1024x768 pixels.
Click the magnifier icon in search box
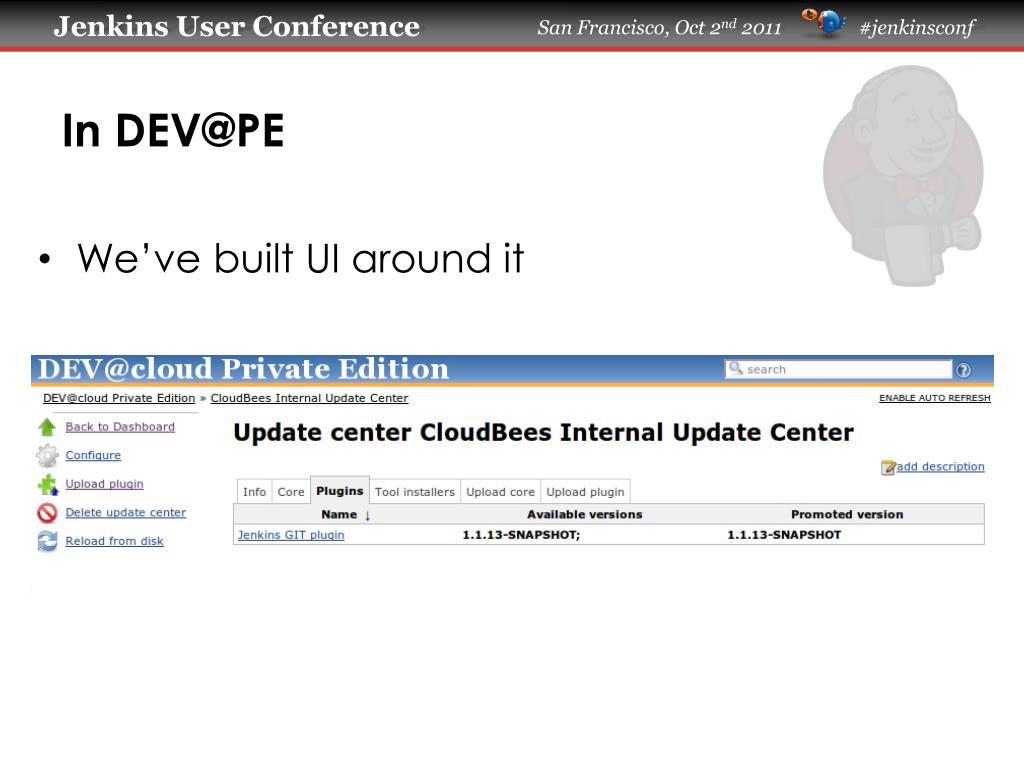pyautogui.click(x=735, y=368)
